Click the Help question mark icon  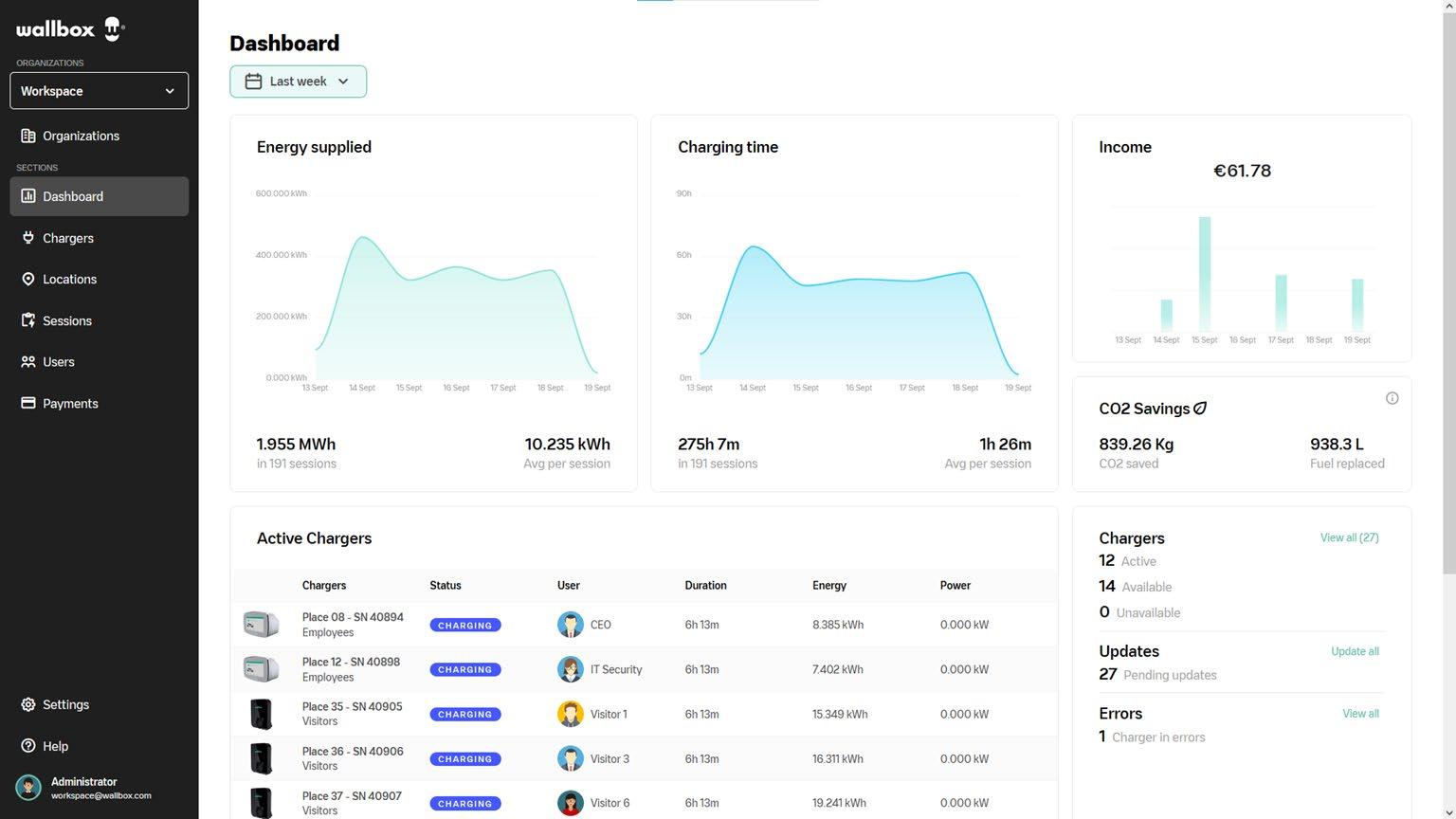[28, 746]
